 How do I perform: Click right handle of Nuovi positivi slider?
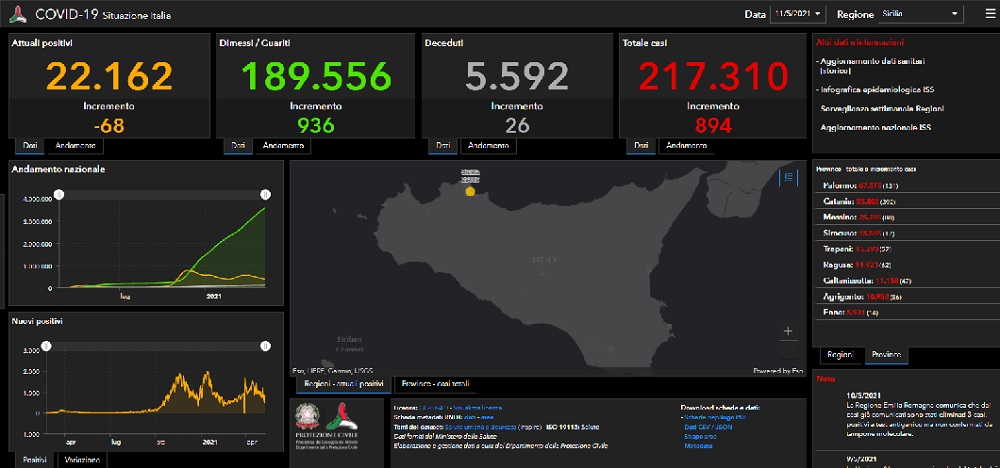coord(266,346)
